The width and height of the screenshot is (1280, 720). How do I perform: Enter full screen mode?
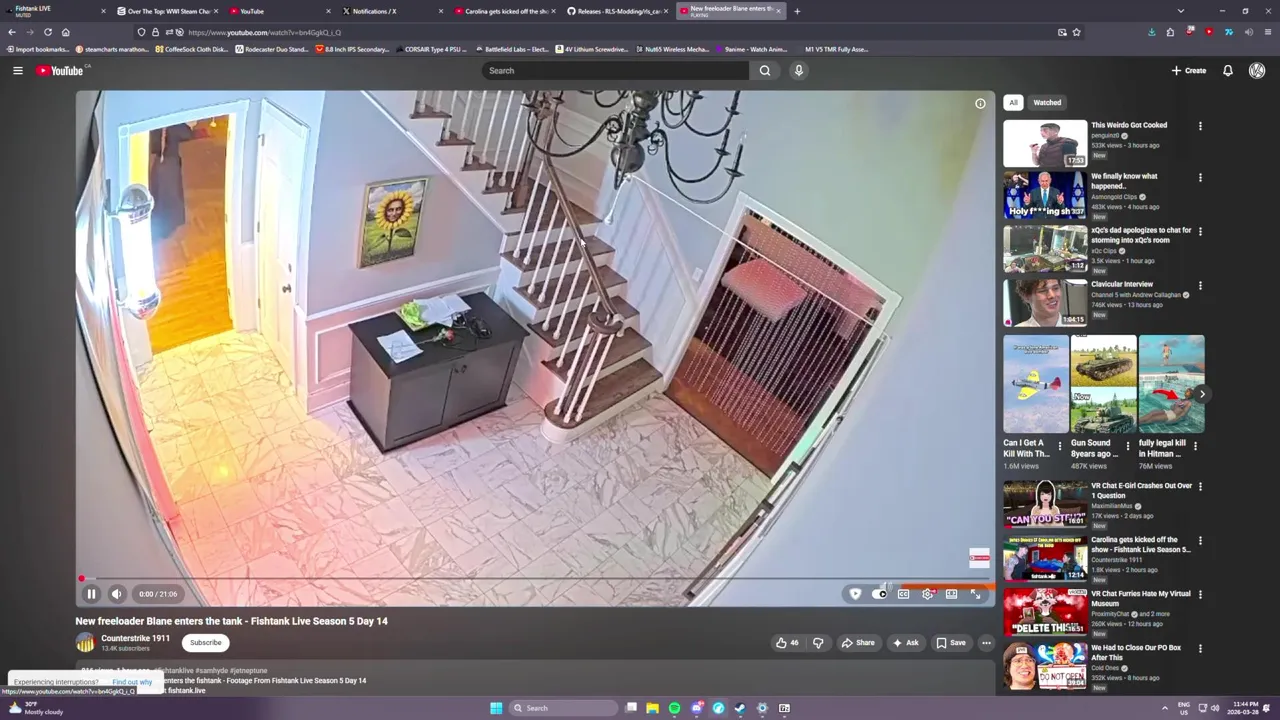[975, 594]
